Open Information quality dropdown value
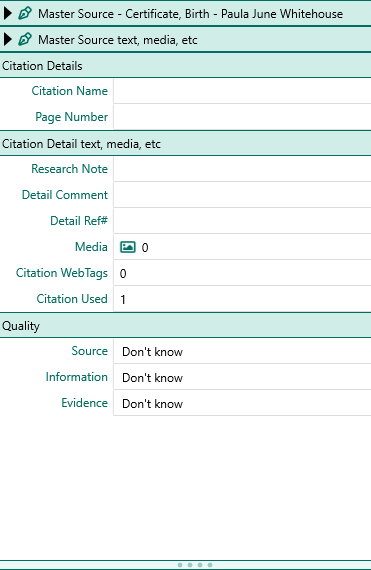Screen dimensions: 371x570 tap(242, 377)
